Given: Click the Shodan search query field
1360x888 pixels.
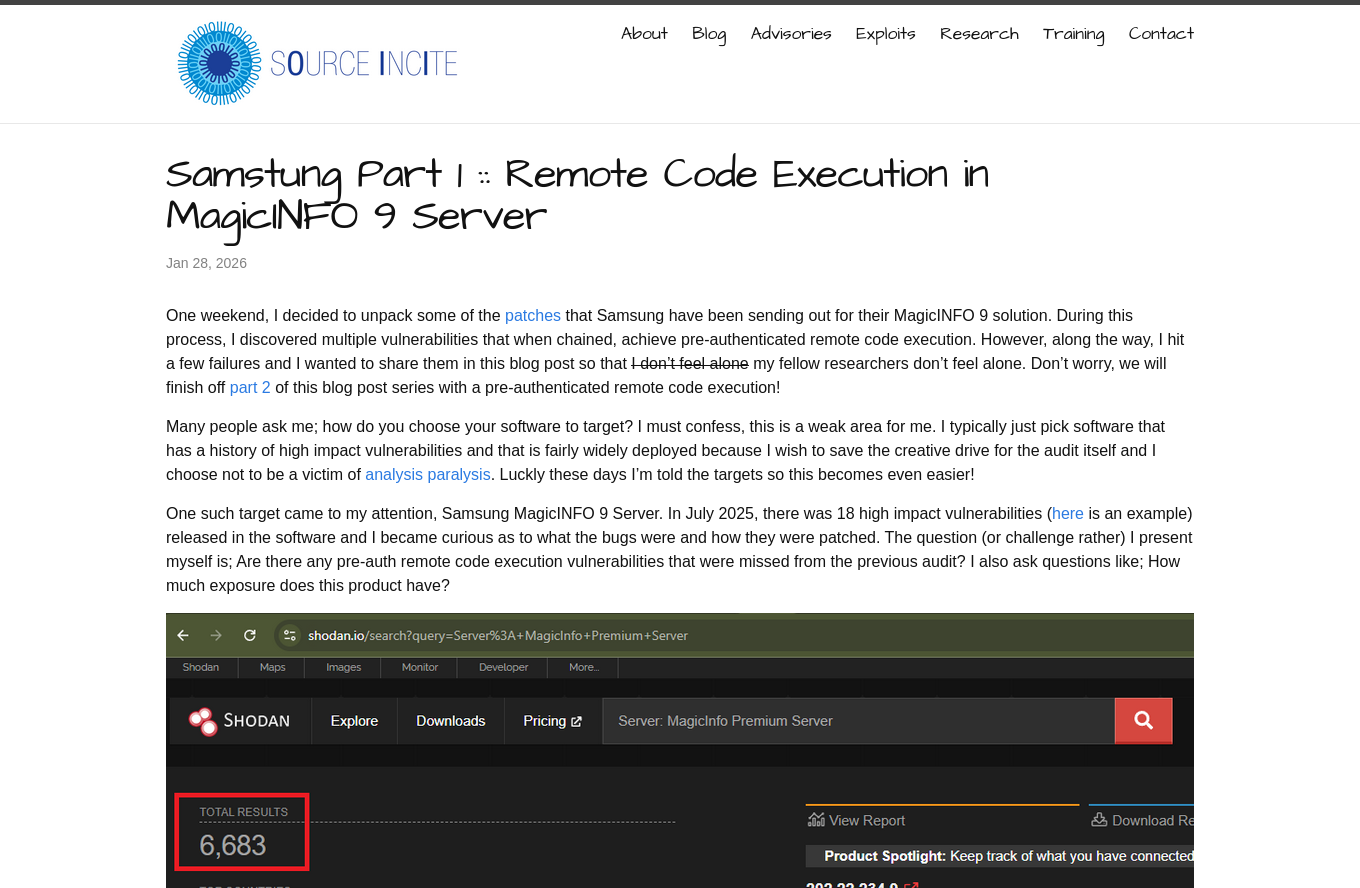Looking at the screenshot, I should coord(857,721).
